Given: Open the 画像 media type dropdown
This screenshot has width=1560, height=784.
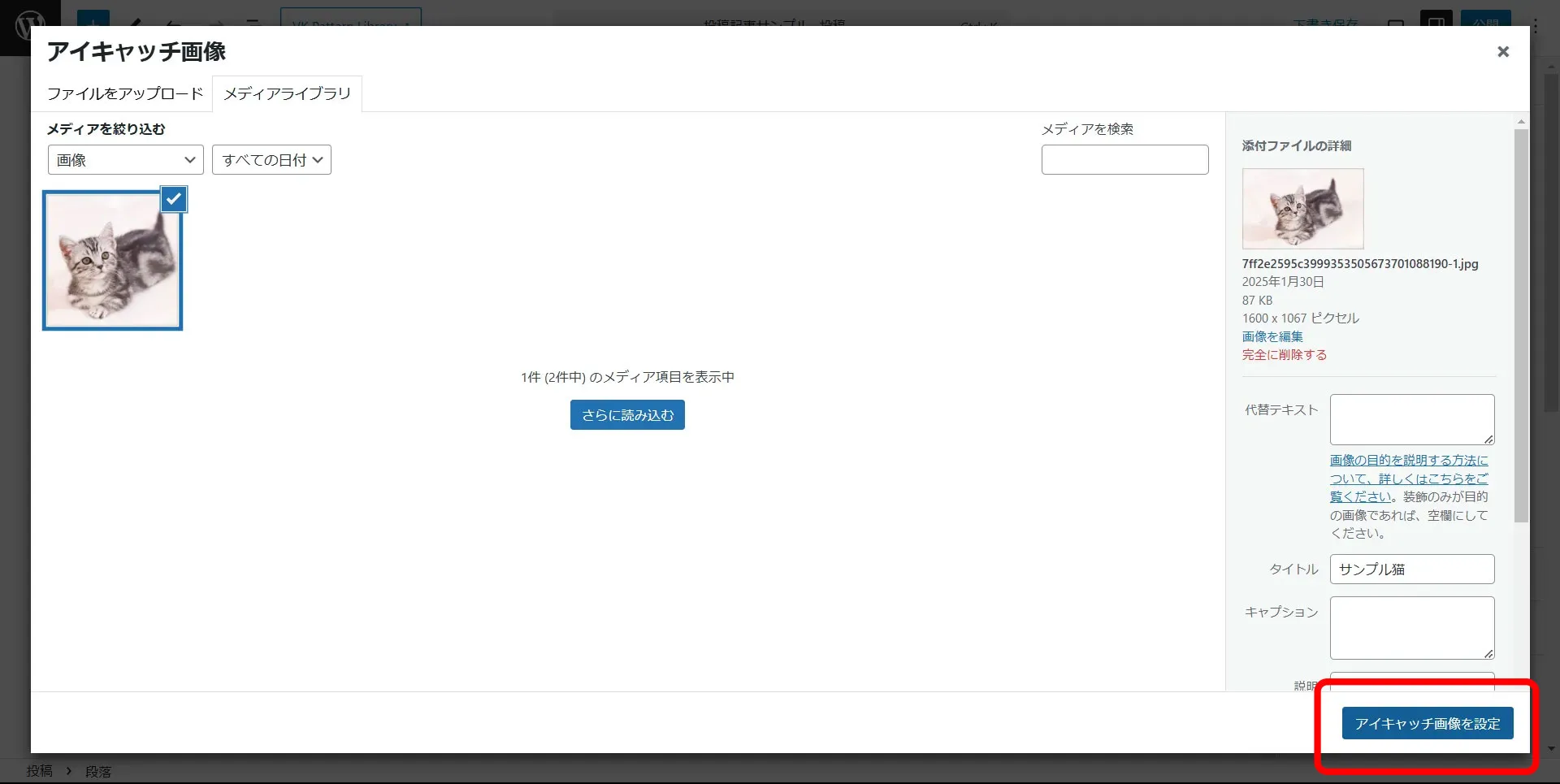Looking at the screenshot, I should coord(125,160).
